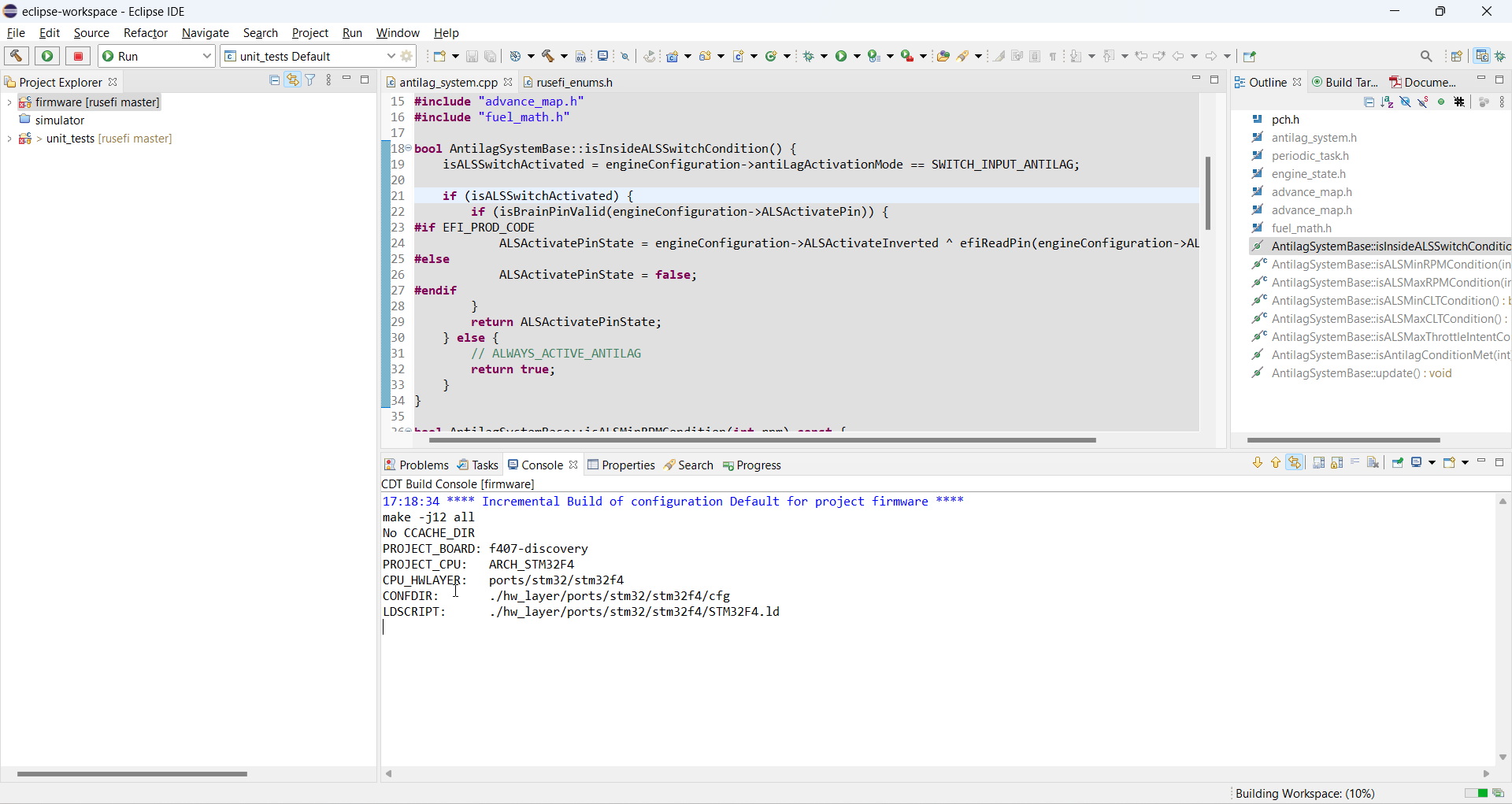Click the green Run launch button
The height and width of the screenshot is (804, 1512).
click(47, 56)
